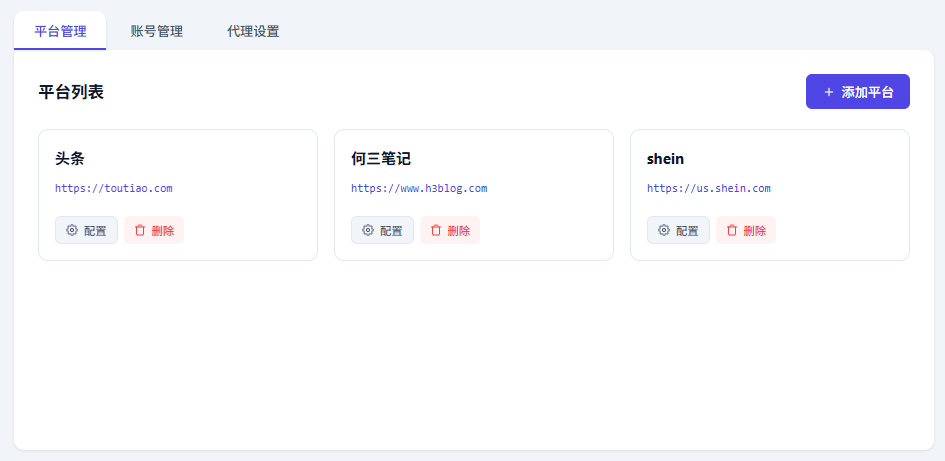Select the shein platform title
This screenshot has width=945, height=461.
click(666, 159)
